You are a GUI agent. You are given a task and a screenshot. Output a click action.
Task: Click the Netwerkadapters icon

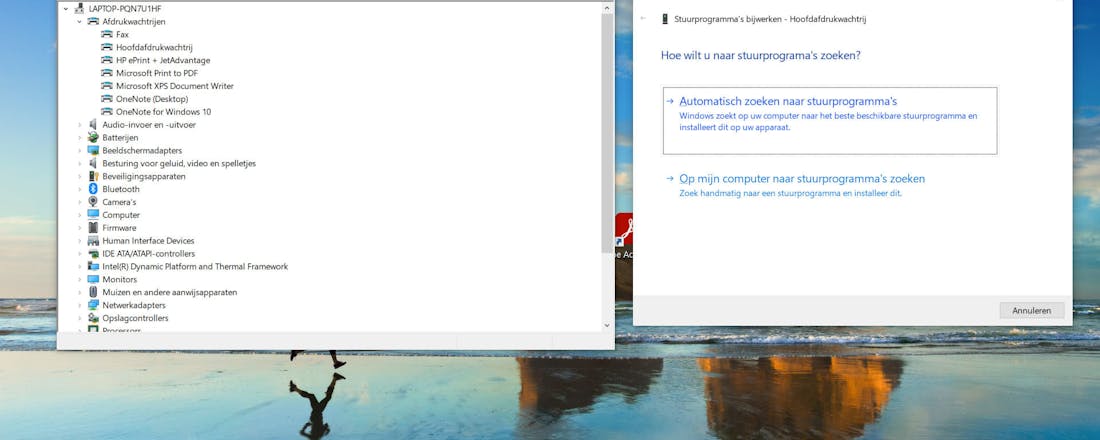(93, 305)
